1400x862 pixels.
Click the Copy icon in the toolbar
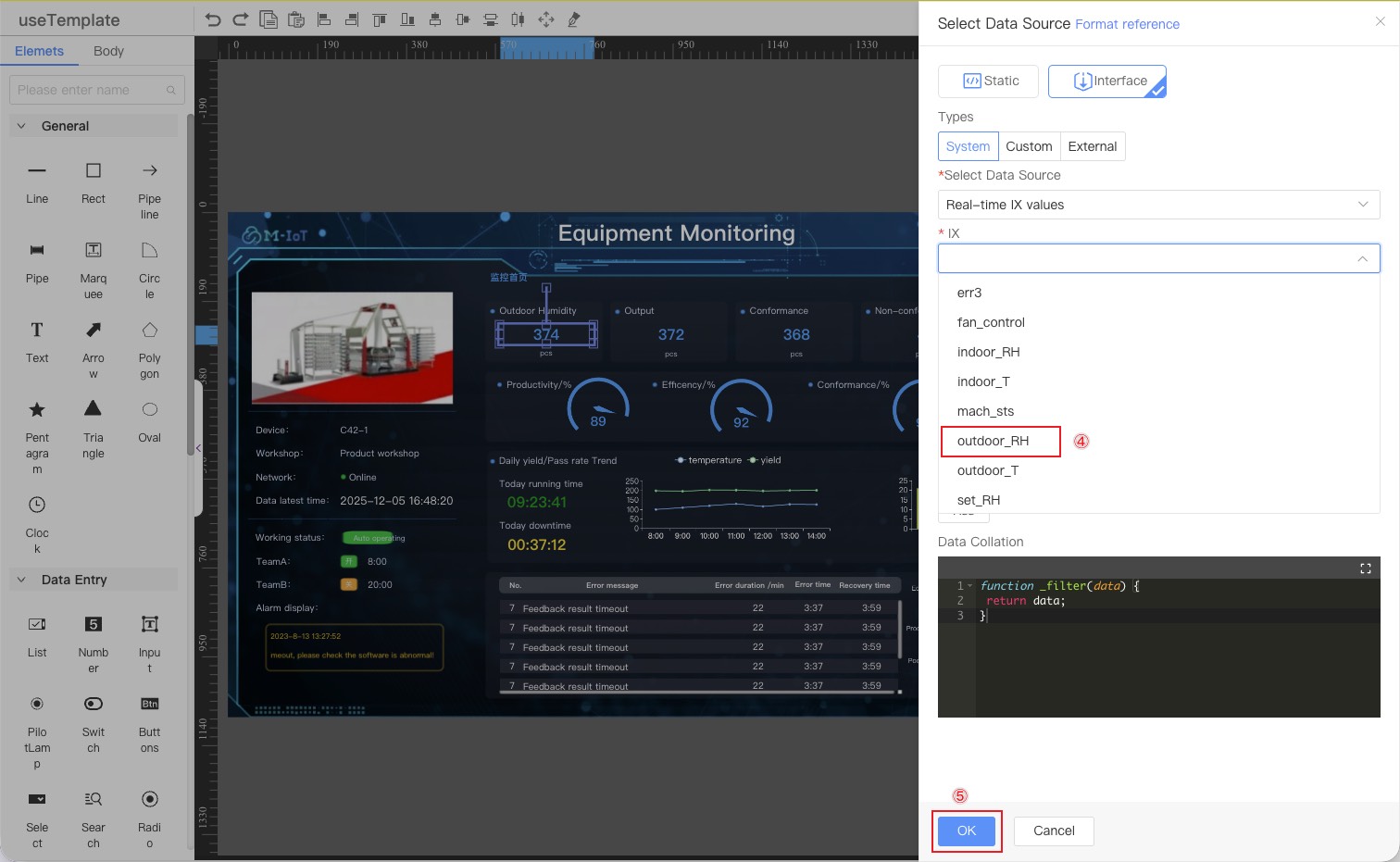tap(269, 19)
